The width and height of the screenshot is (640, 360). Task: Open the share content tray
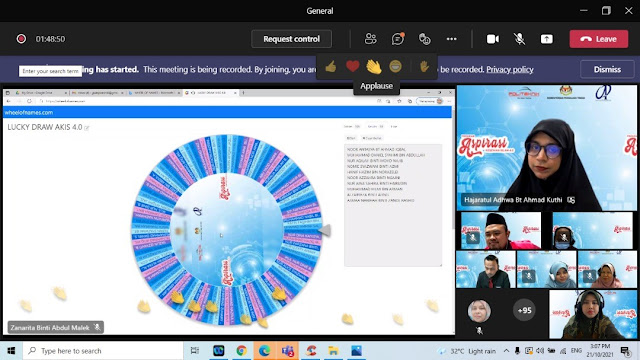click(547, 39)
